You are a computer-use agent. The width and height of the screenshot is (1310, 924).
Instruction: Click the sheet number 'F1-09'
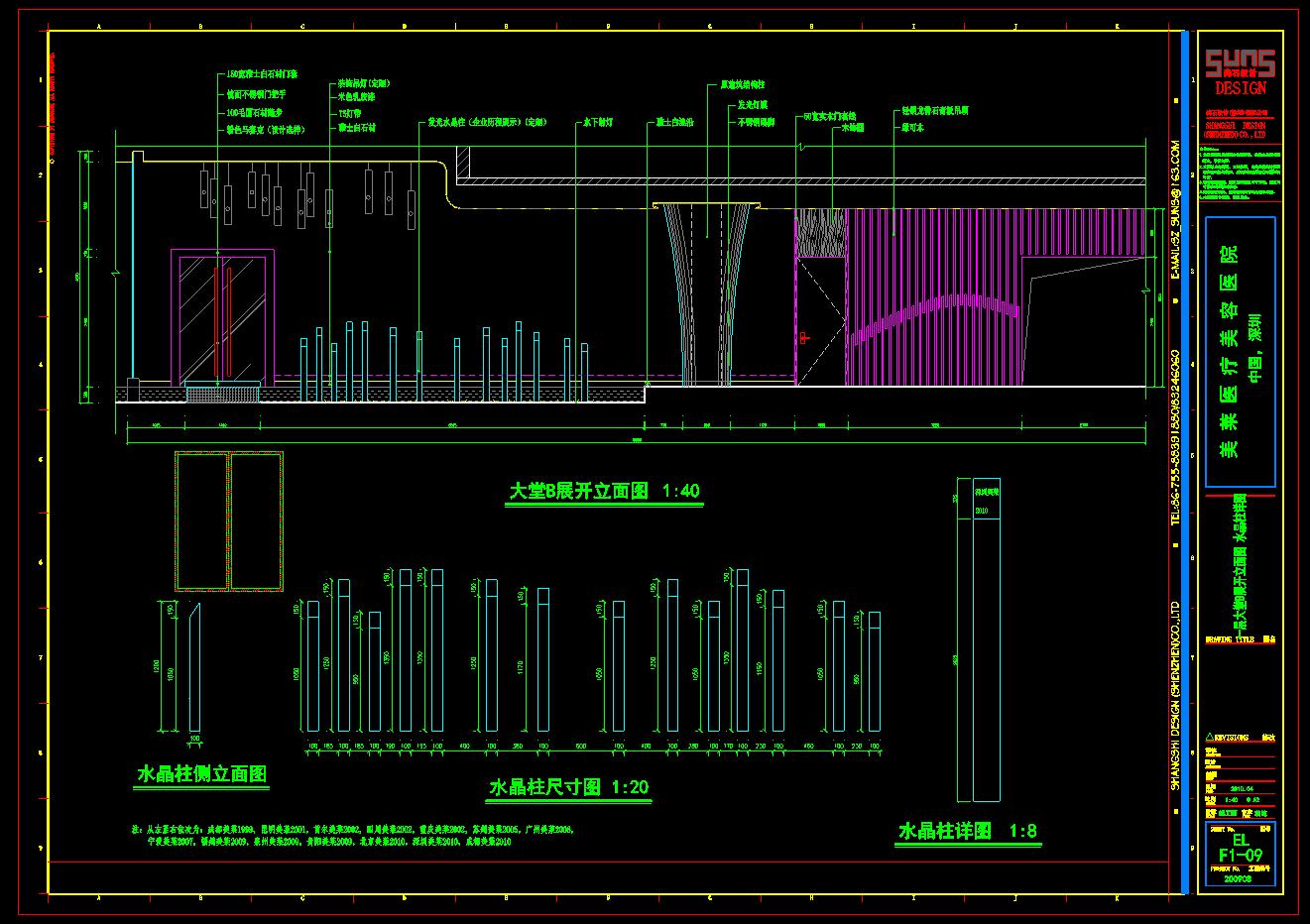tap(1240, 855)
